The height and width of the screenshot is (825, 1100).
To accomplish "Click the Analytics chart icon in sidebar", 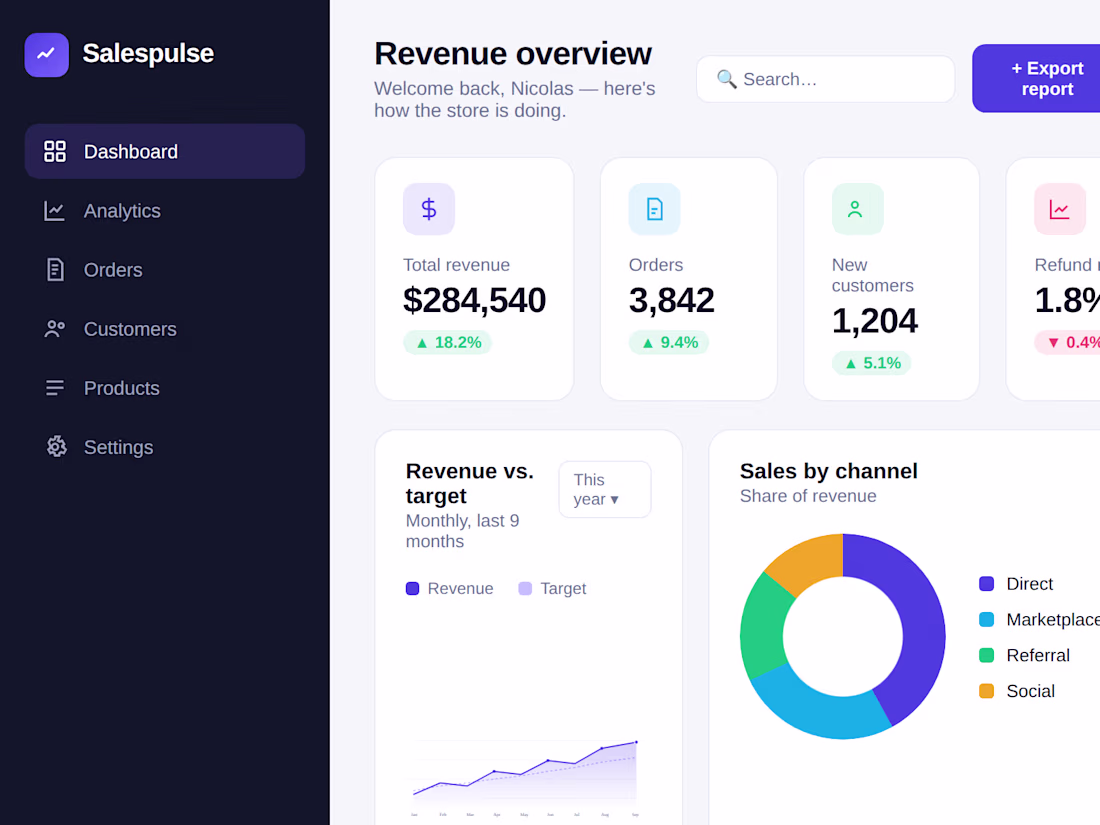I will 55,210.
